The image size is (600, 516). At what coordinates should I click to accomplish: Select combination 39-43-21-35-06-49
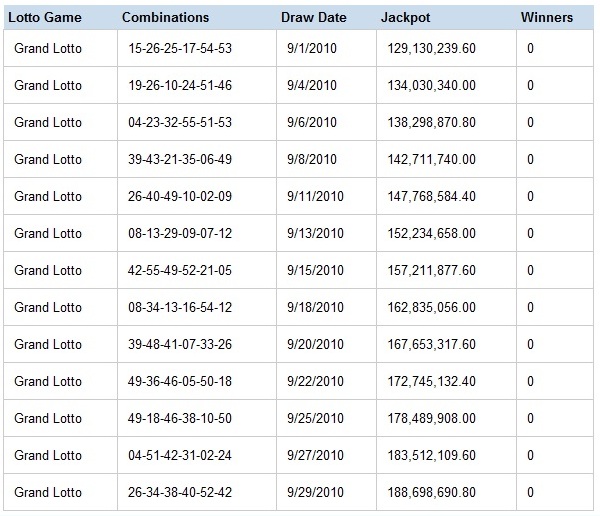(180, 159)
